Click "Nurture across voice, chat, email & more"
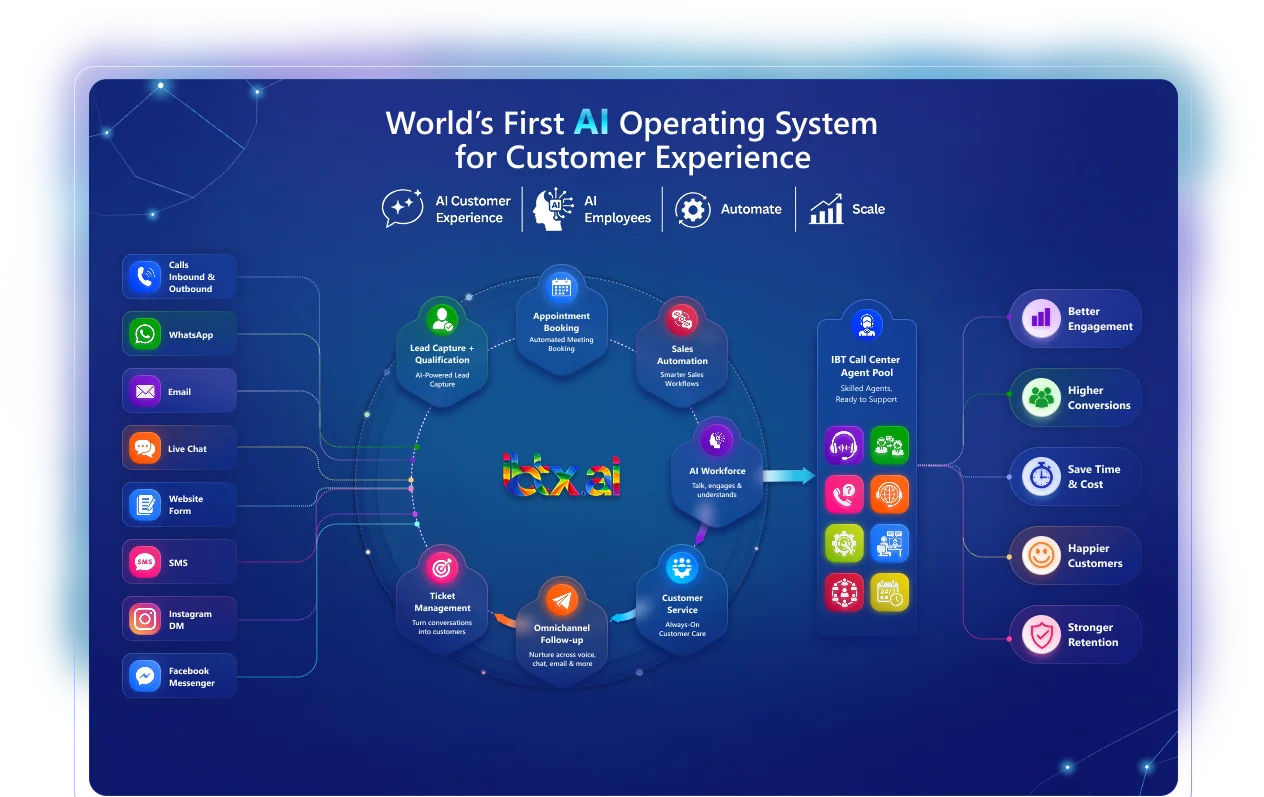This screenshot has width=1264, height=797. [x=561, y=659]
